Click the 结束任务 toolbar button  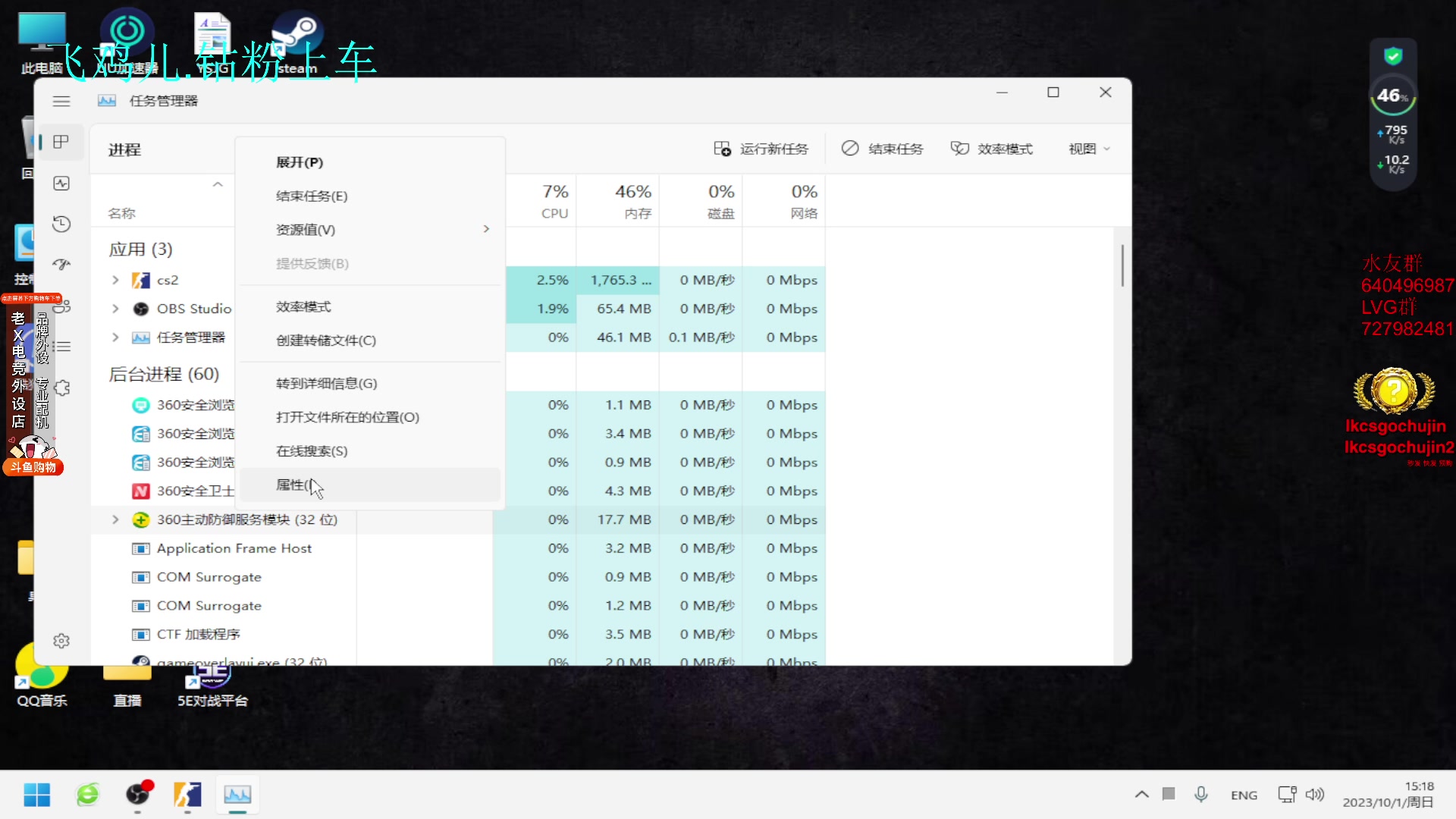pos(883,149)
